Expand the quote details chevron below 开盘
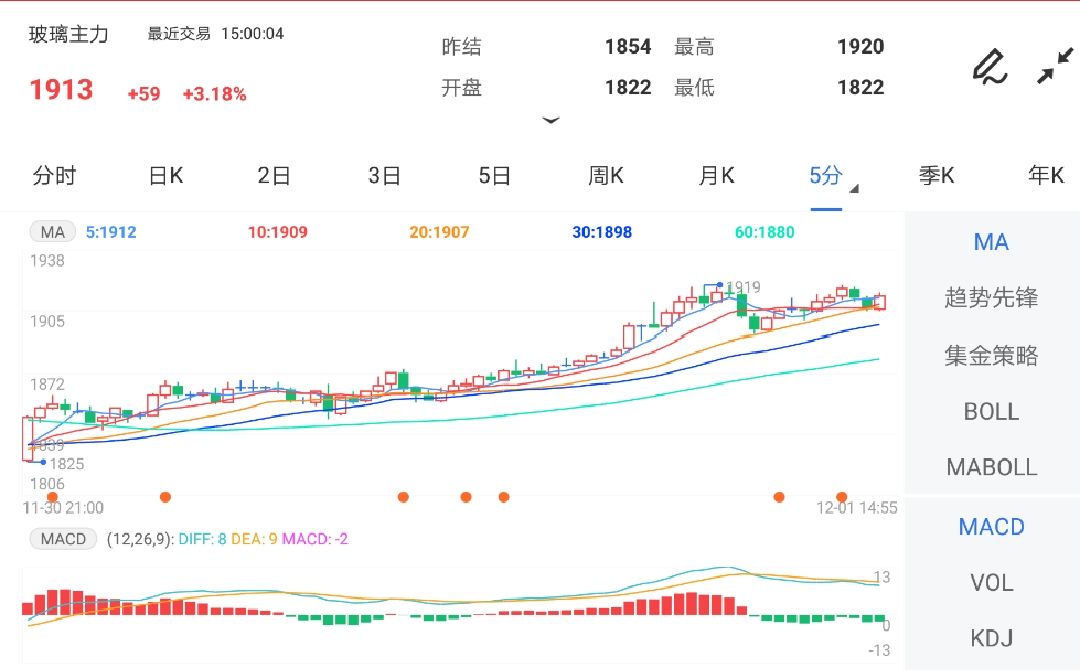This screenshot has height=670, width=1080. tap(551, 120)
